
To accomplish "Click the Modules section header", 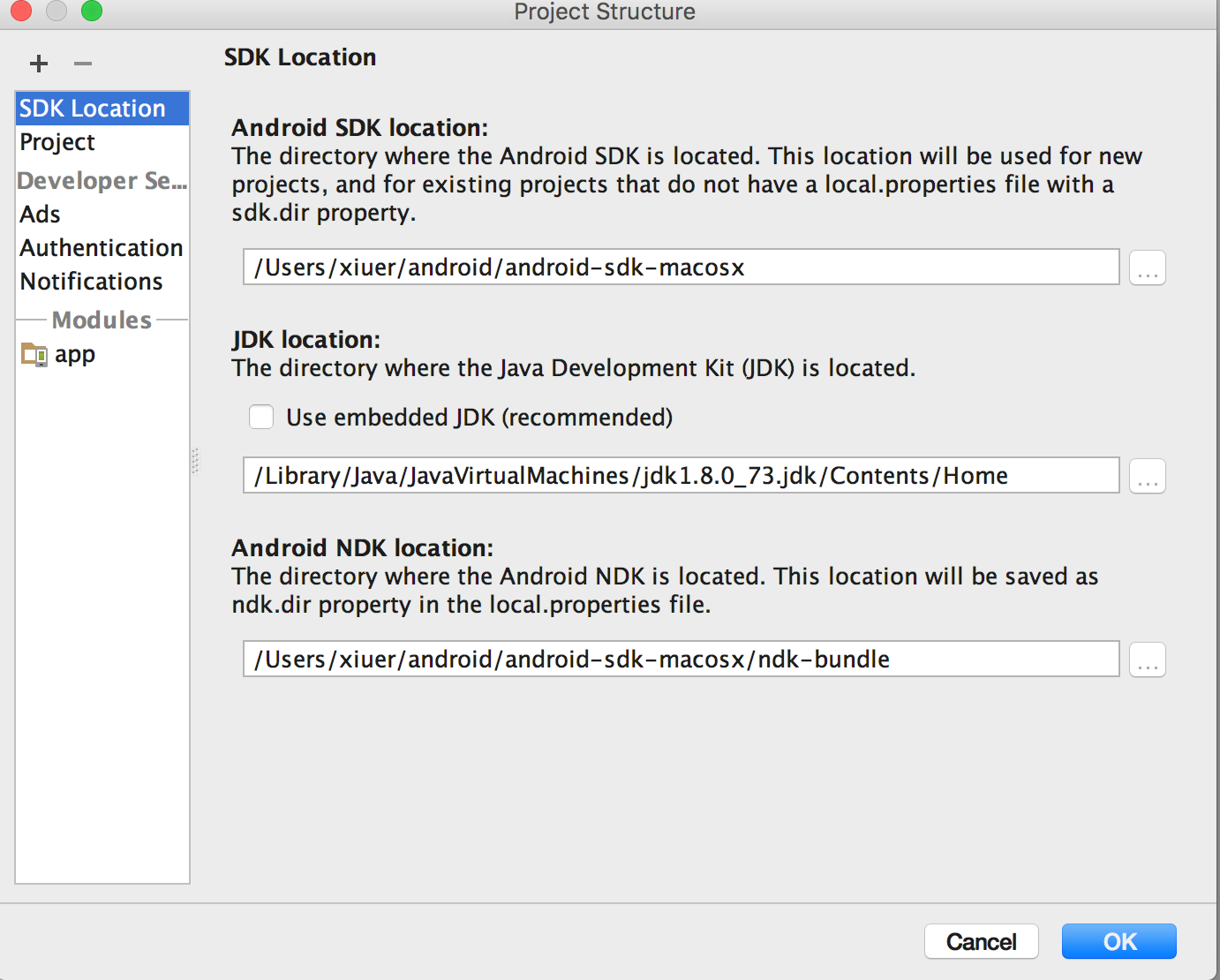I will click(102, 320).
